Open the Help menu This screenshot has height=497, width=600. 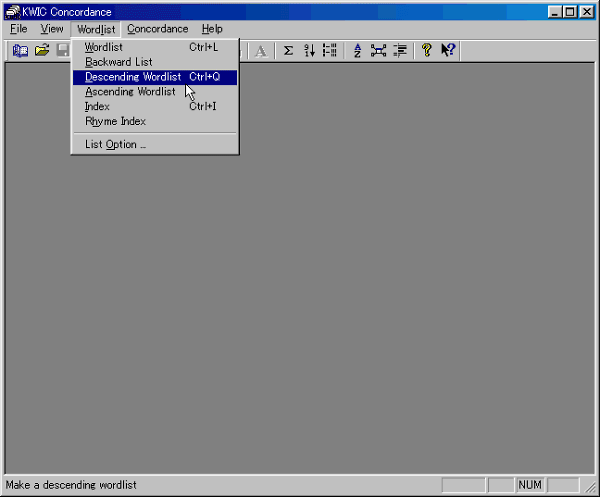coord(212,29)
